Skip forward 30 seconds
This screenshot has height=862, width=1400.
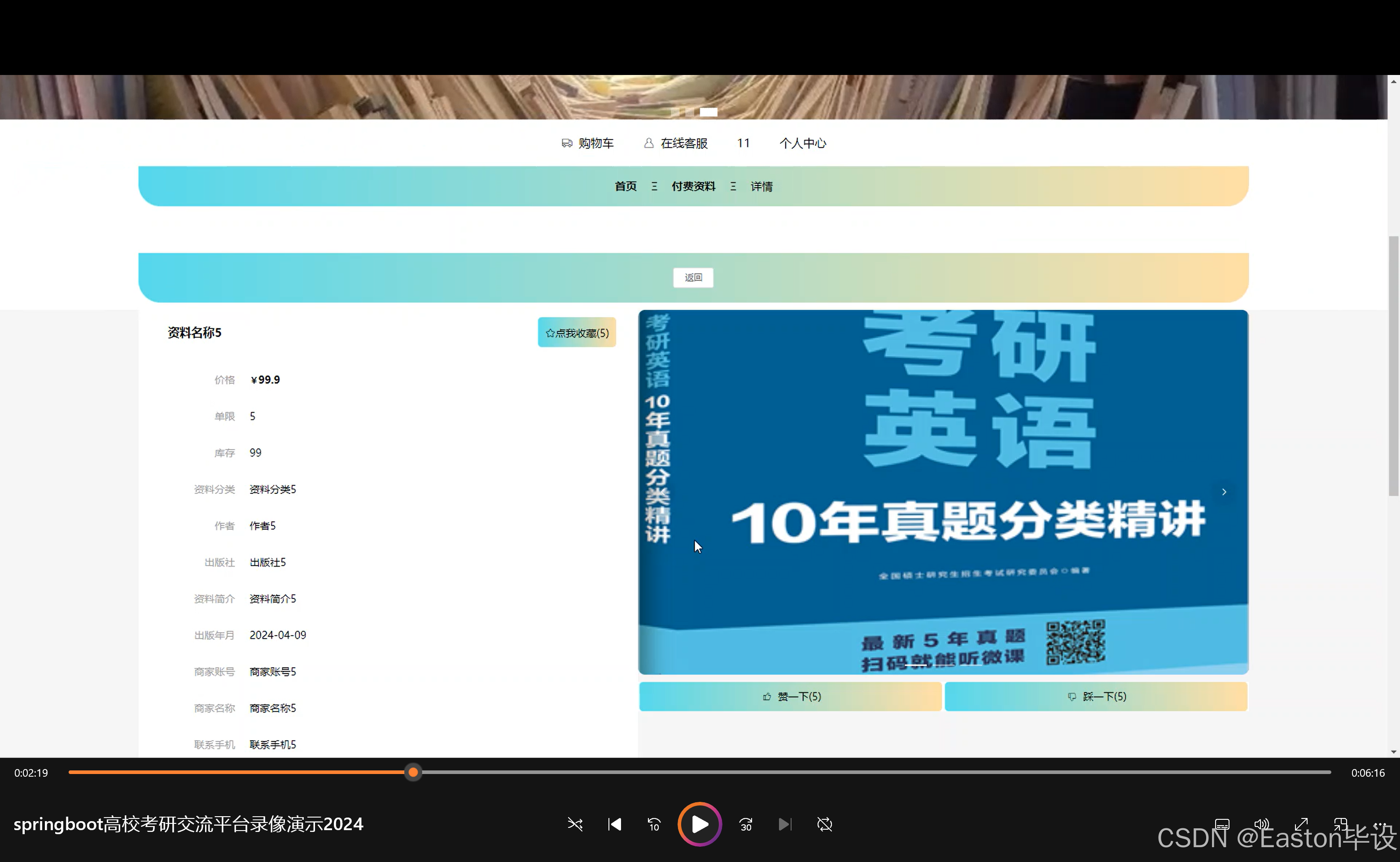coord(745,824)
